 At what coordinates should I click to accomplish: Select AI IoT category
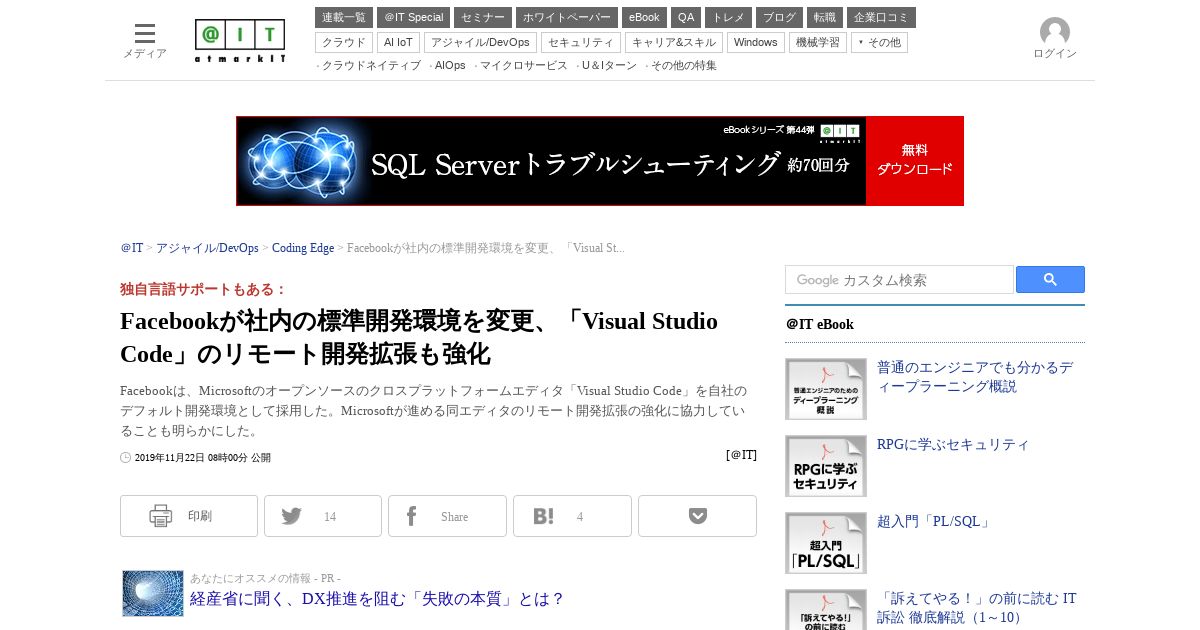398,42
